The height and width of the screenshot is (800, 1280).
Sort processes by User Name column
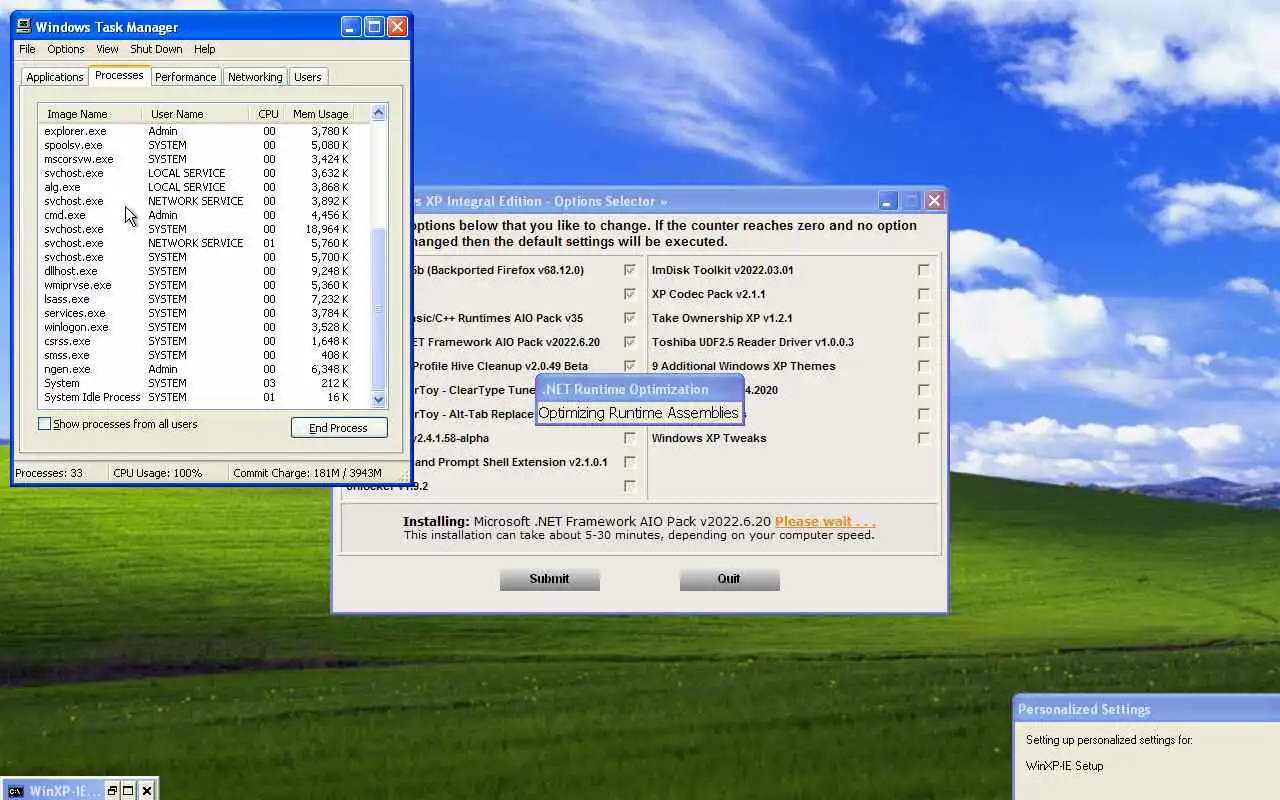pyautogui.click(x=195, y=114)
